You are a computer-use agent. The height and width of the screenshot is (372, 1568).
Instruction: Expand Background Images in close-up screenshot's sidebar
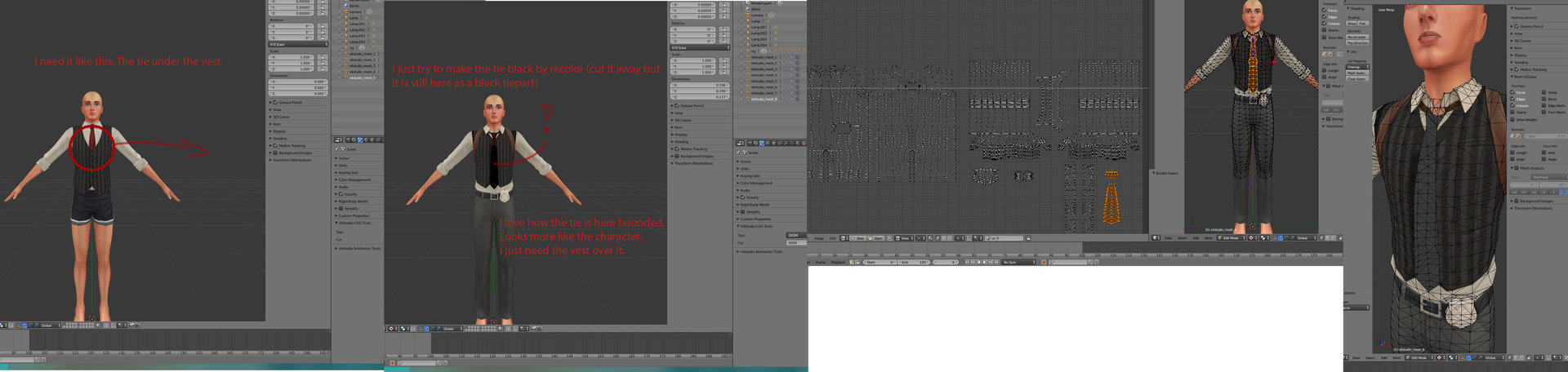pyautogui.click(x=1534, y=201)
